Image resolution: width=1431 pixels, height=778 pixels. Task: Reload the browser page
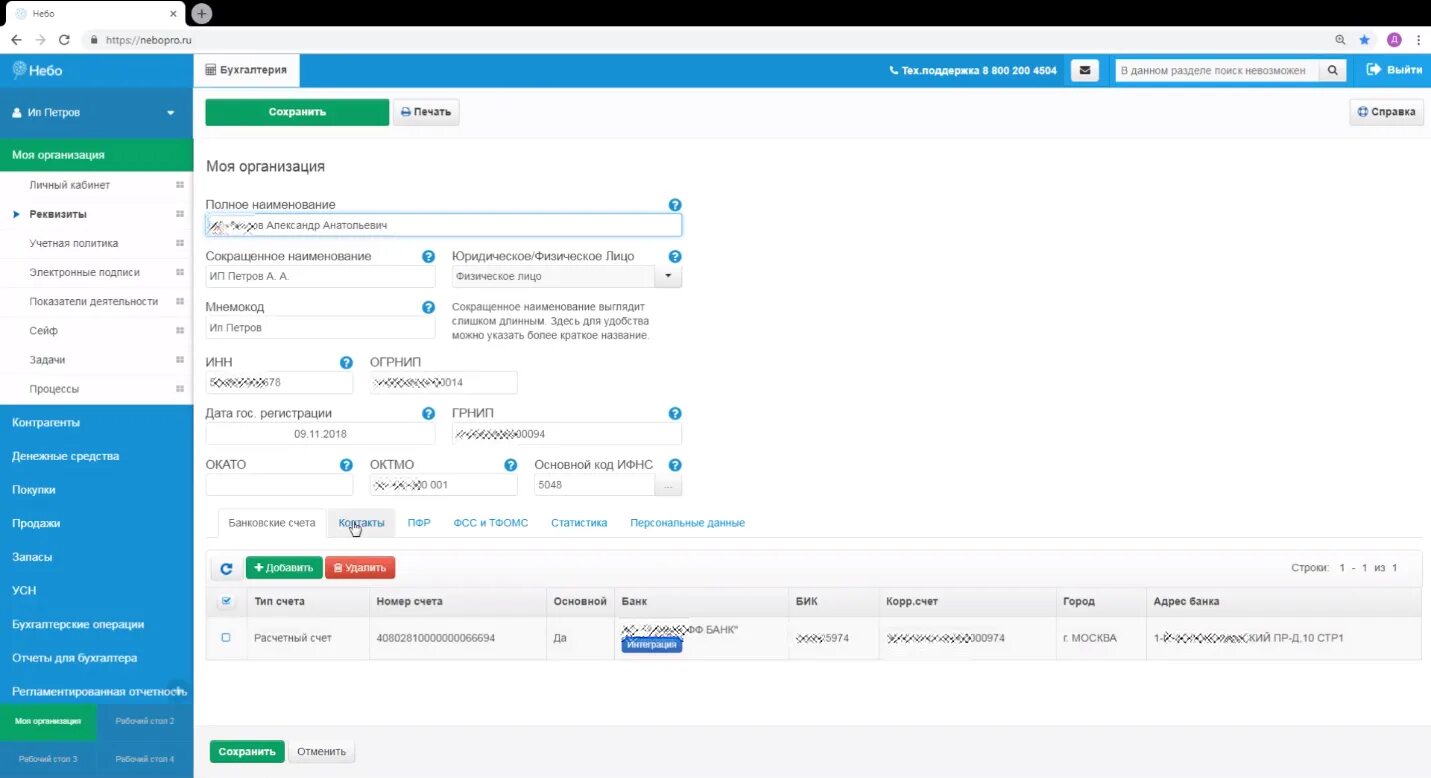64,40
